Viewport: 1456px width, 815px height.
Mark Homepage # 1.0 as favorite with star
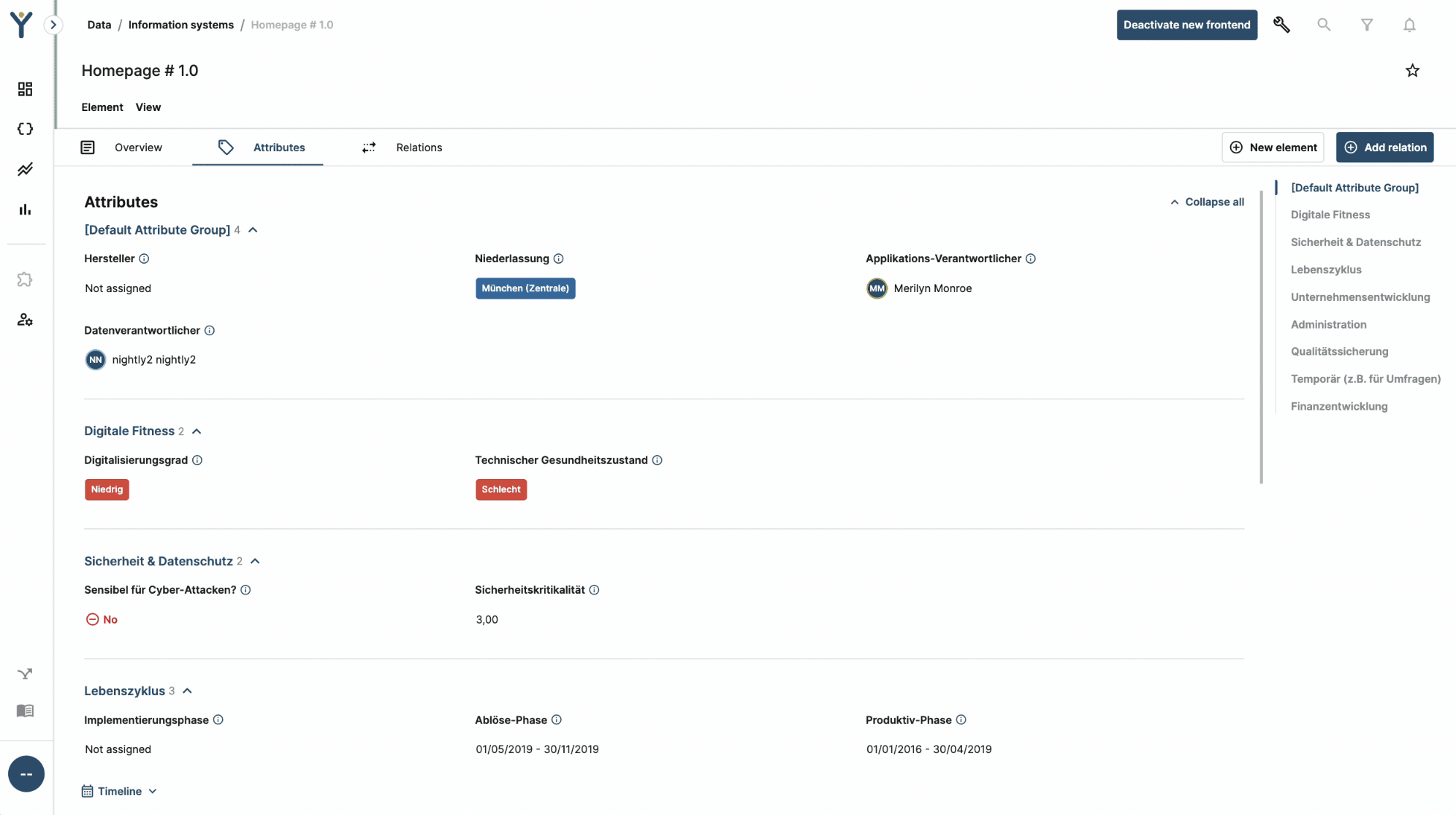pos(1412,71)
